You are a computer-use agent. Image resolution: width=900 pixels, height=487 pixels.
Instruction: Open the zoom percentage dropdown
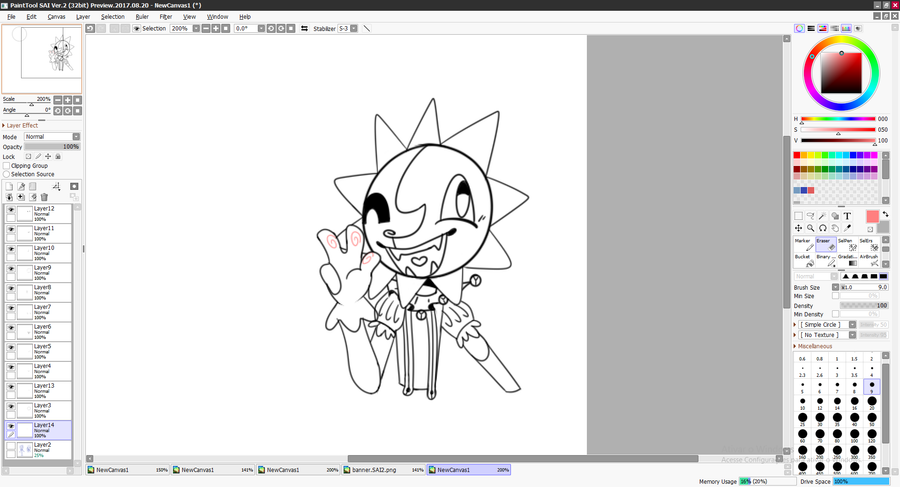pos(196,28)
